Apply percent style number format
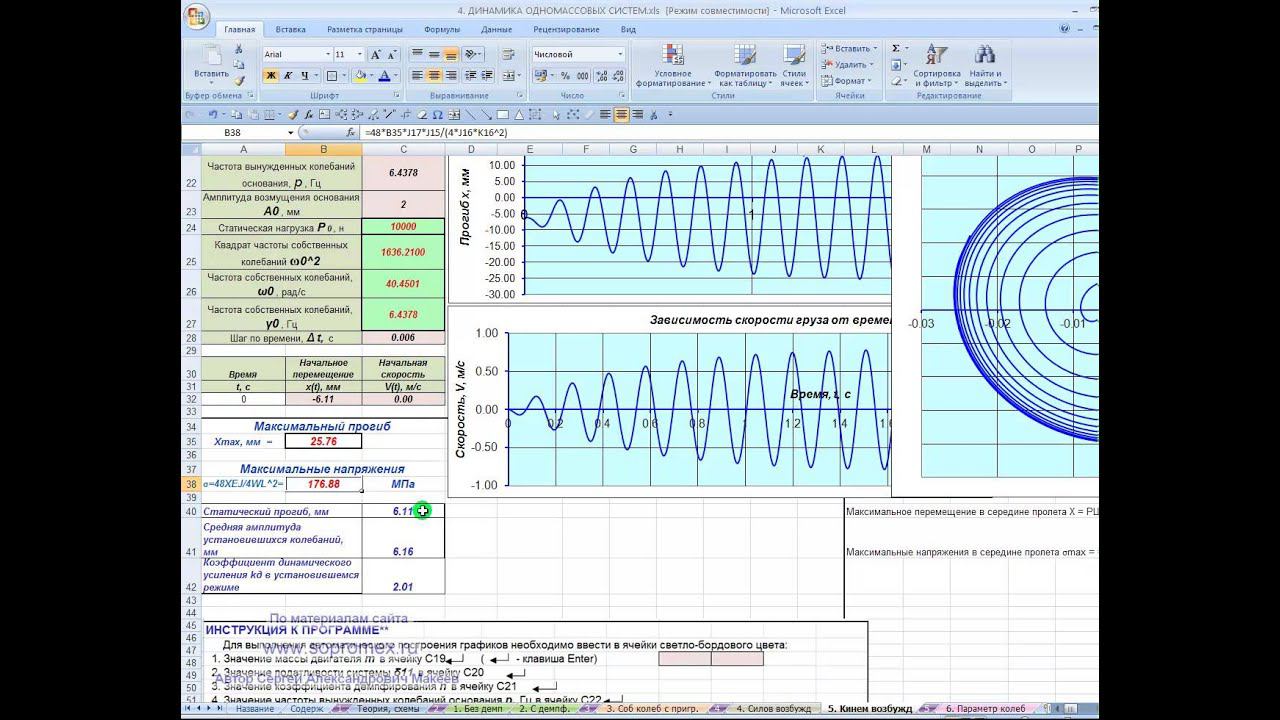 tap(565, 76)
